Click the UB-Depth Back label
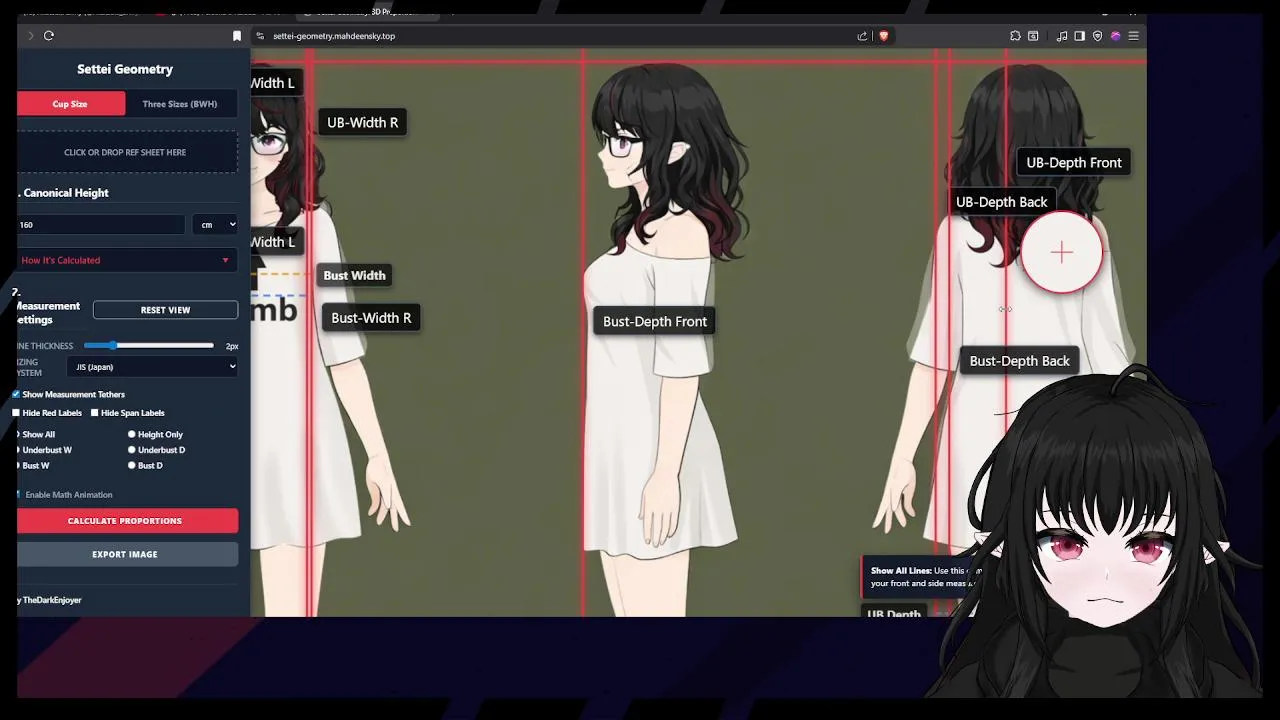 [x=1001, y=202]
